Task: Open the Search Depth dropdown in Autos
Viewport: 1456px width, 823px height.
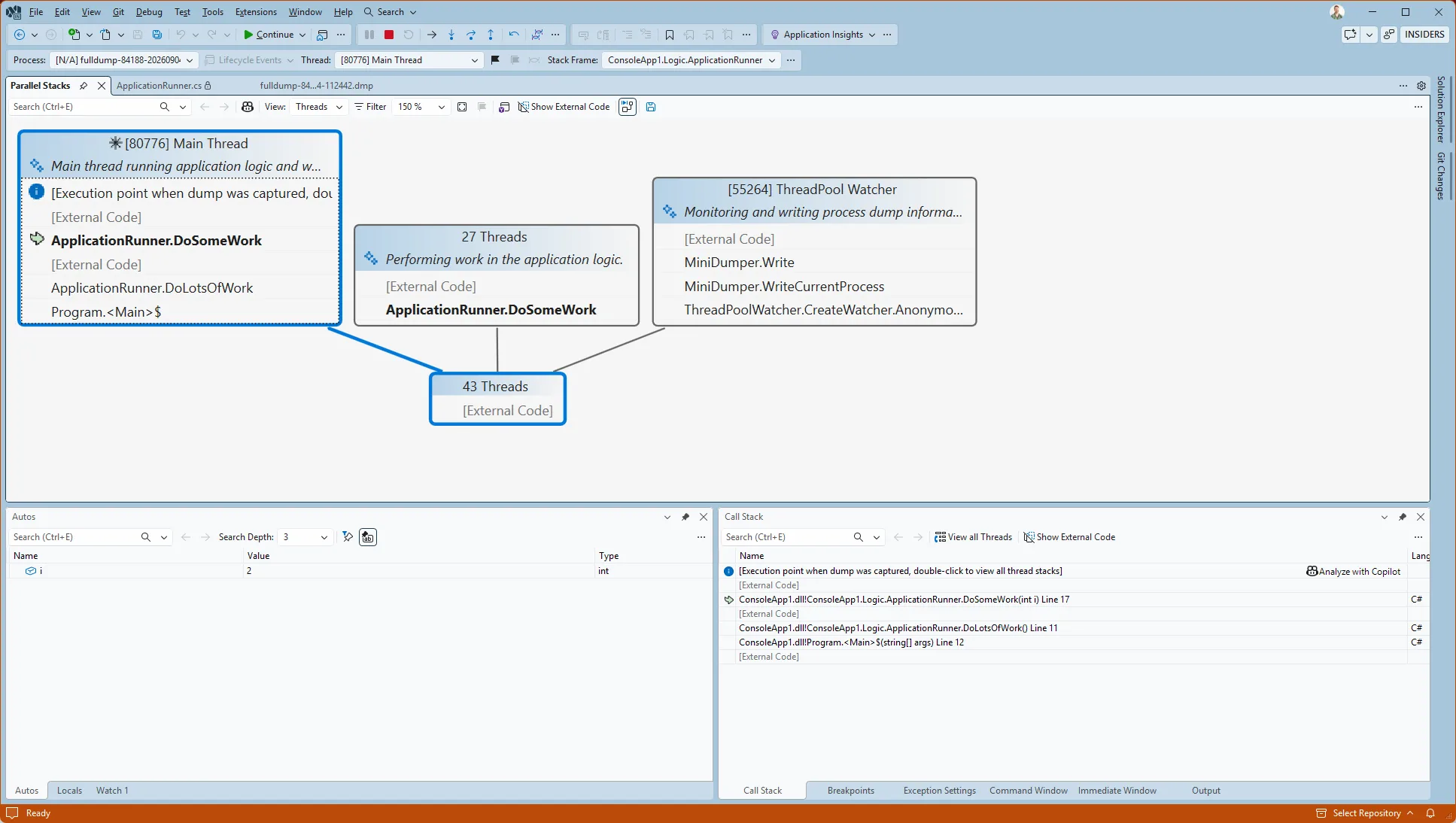Action: click(x=305, y=537)
